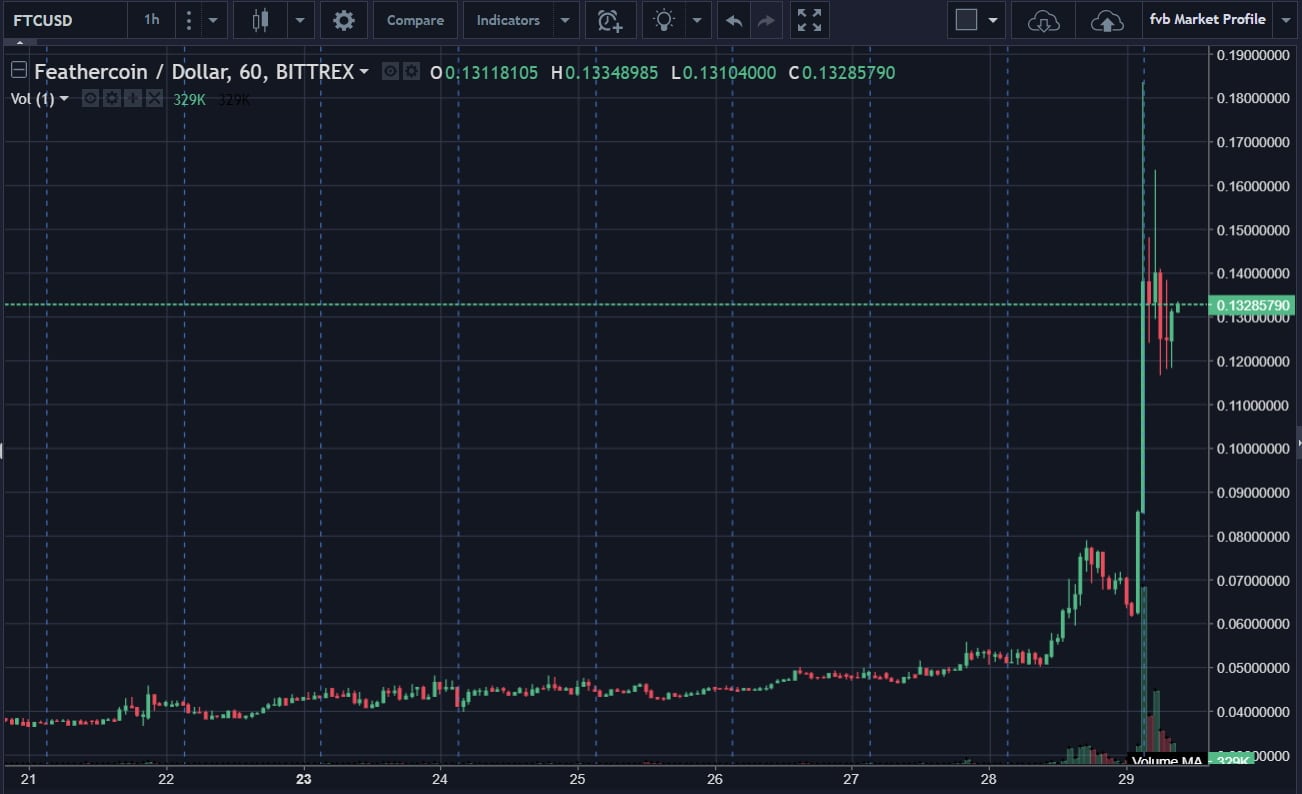Select the single-chart layout square icon
Viewport: 1302px width, 794px height.
click(966, 20)
